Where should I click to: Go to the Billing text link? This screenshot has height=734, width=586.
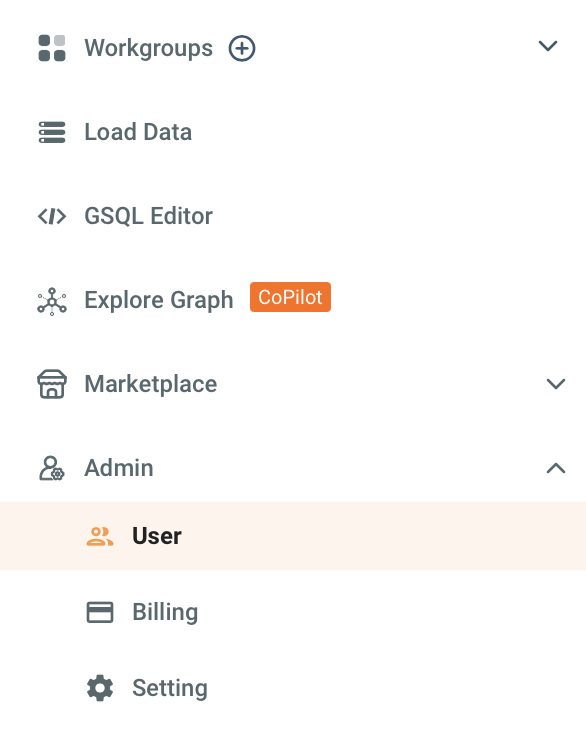coord(165,612)
